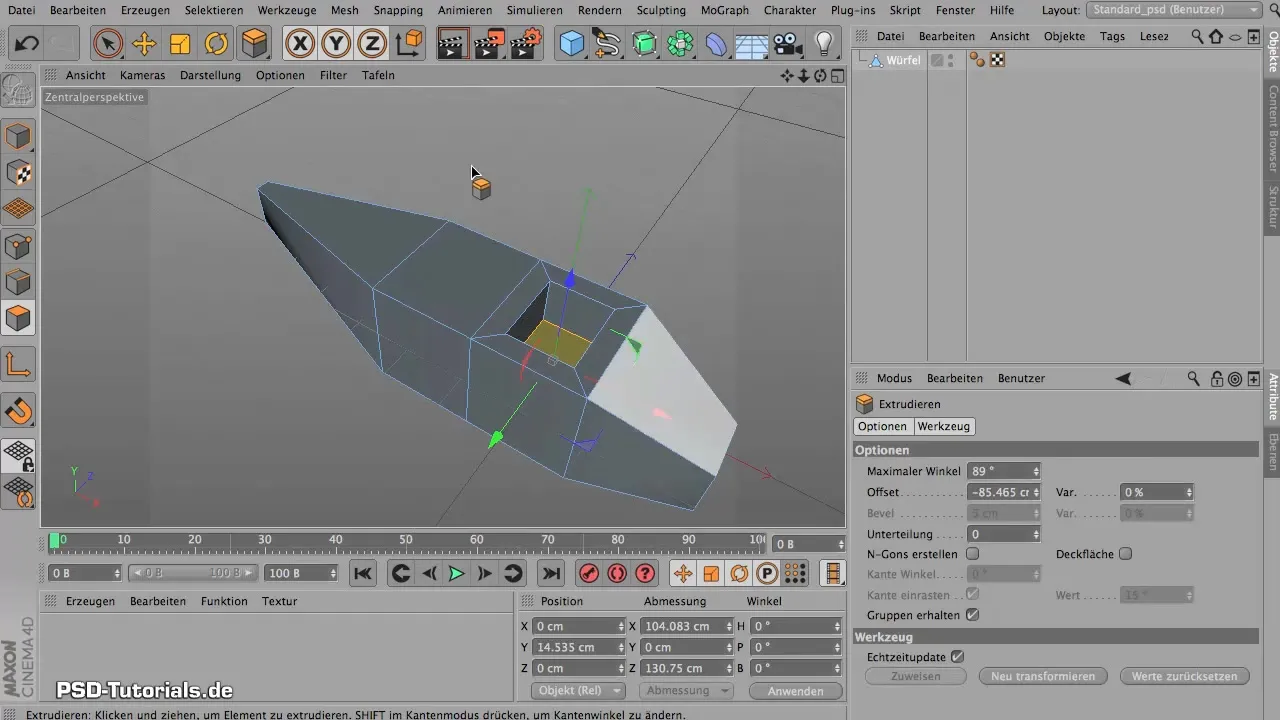Open the viewport Kameras menu

tap(142, 75)
